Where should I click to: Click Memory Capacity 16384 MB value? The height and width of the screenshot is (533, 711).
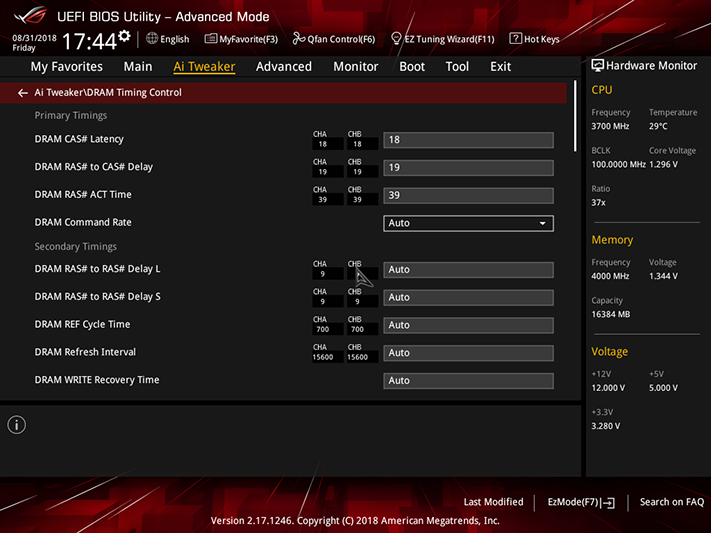[x=611, y=314]
